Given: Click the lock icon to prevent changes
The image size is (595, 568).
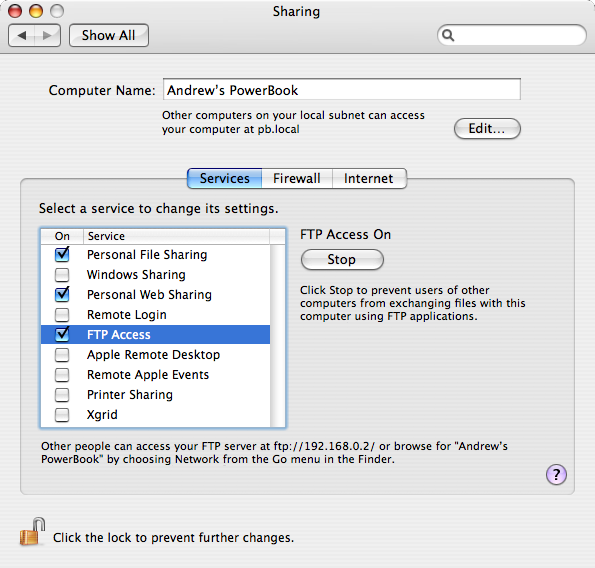Looking at the screenshot, I should click(x=32, y=532).
